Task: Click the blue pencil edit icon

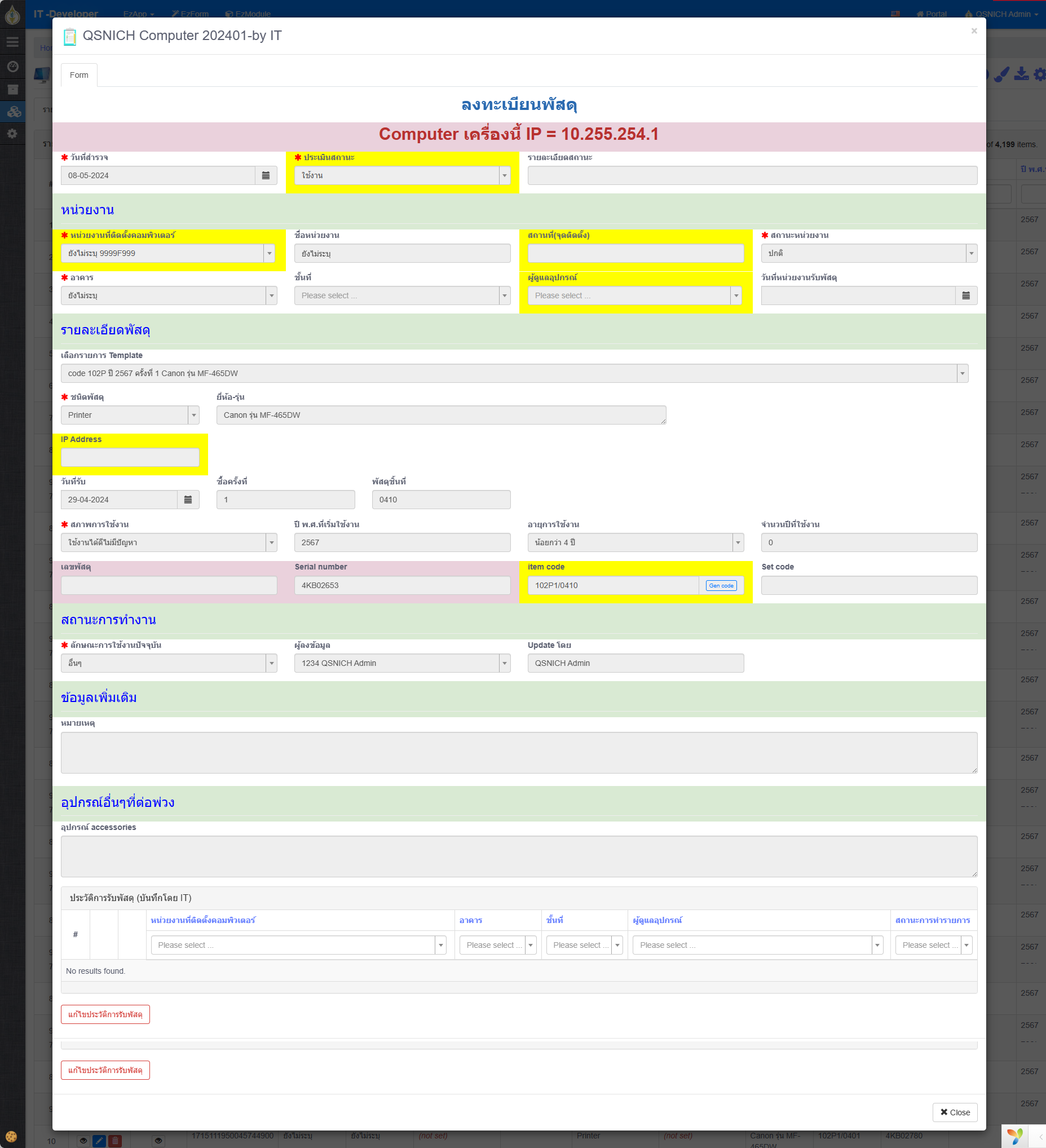Action: pos(99,1141)
